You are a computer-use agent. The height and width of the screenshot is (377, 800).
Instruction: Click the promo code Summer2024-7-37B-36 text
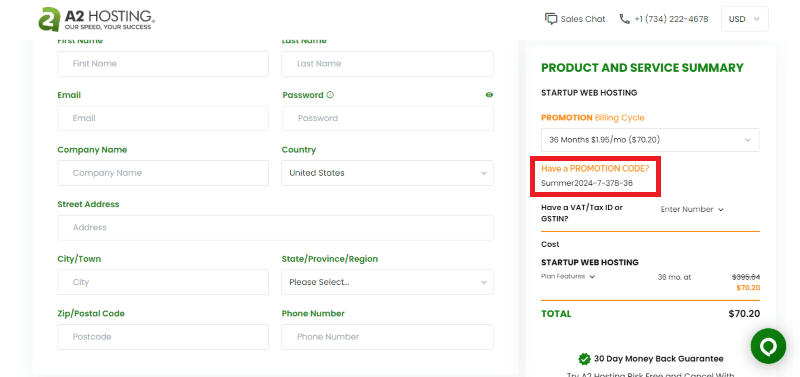tap(587, 183)
